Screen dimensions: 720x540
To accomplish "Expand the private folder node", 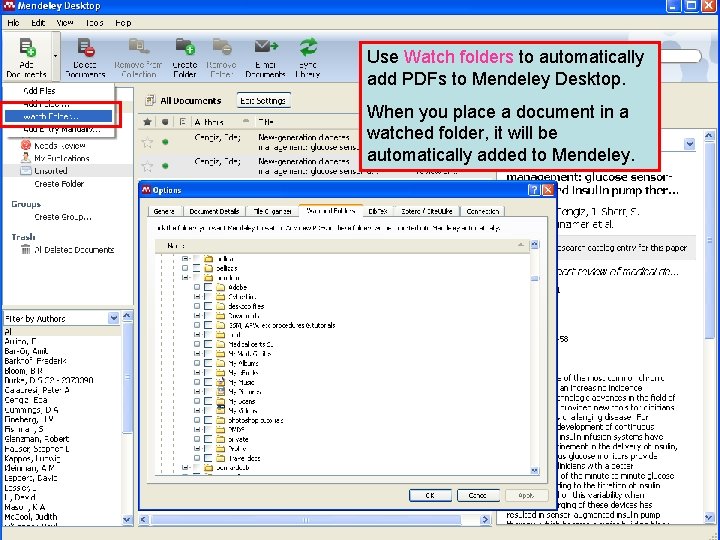I will point(197,439).
